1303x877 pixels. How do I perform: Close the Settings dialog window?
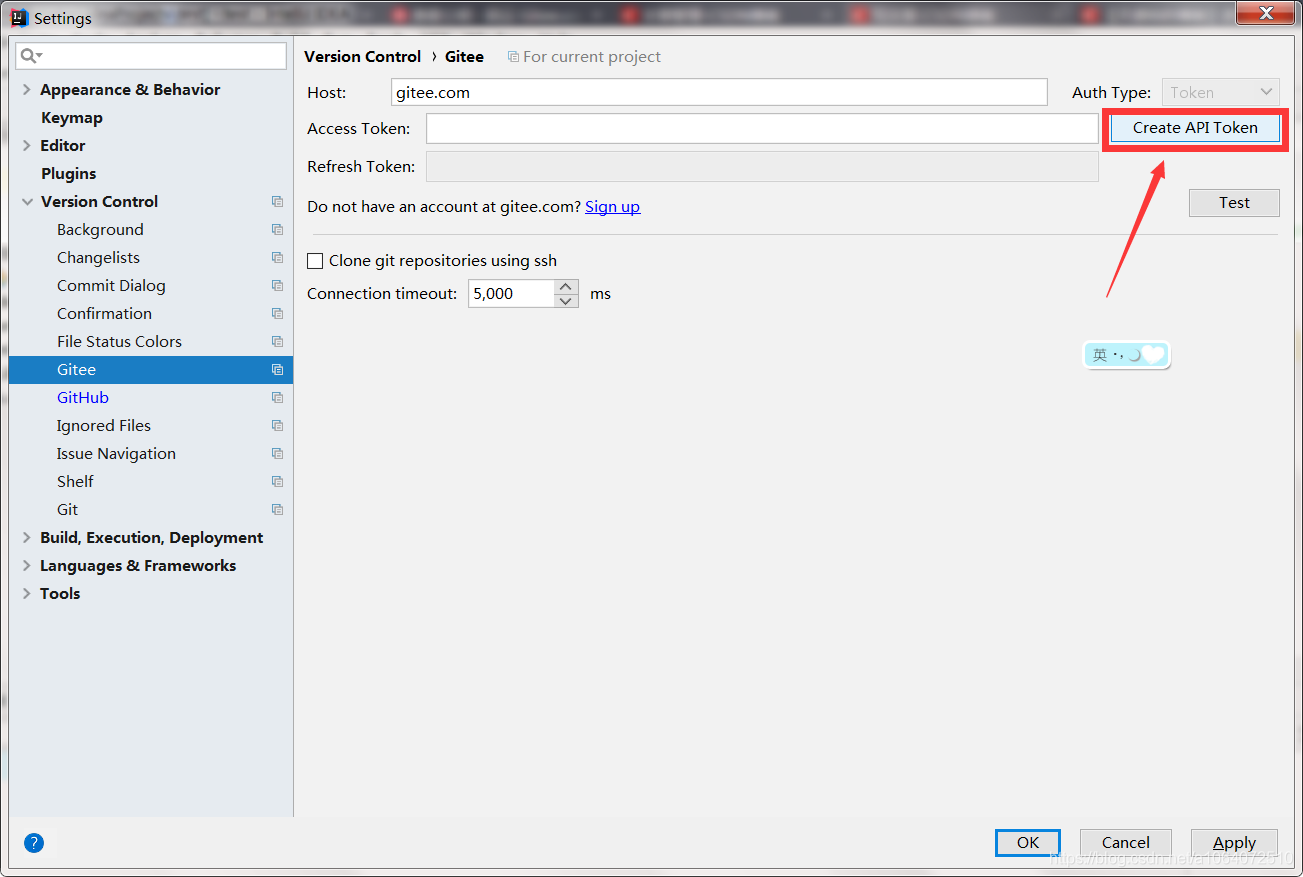[x=1265, y=13]
